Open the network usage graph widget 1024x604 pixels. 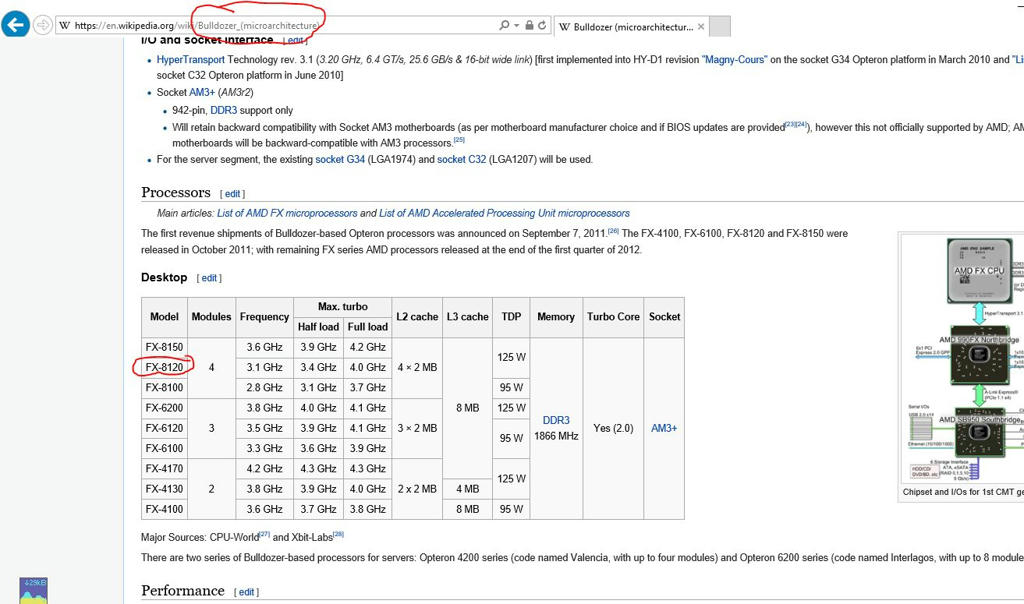click(x=35, y=590)
